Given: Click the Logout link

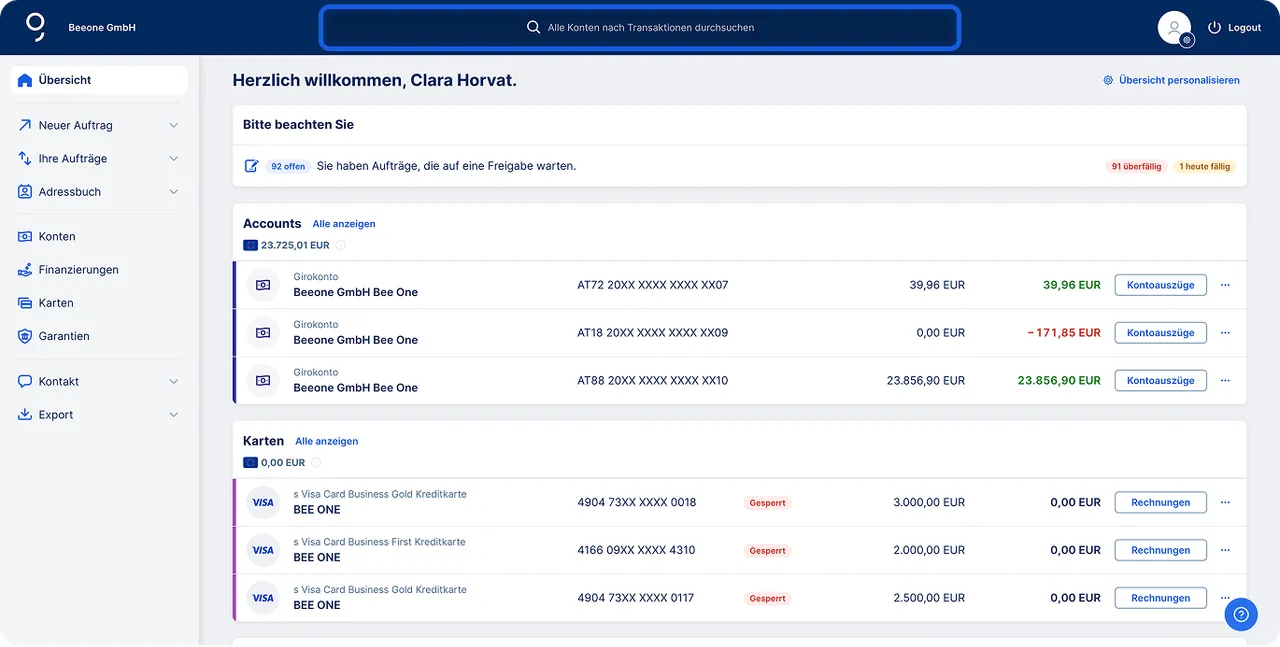Looking at the screenshot, I should [1244, 28].
